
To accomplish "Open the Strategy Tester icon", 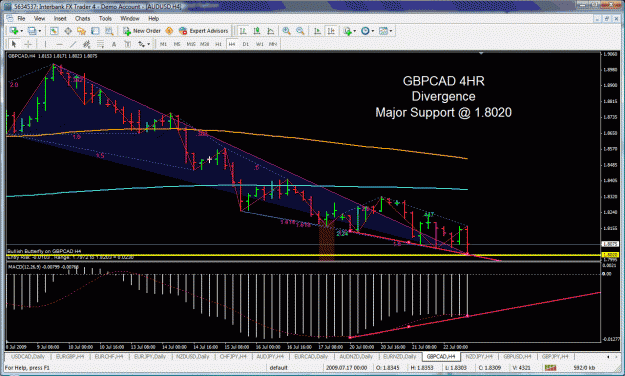I will pyautogui.click(x=109, y=31).
